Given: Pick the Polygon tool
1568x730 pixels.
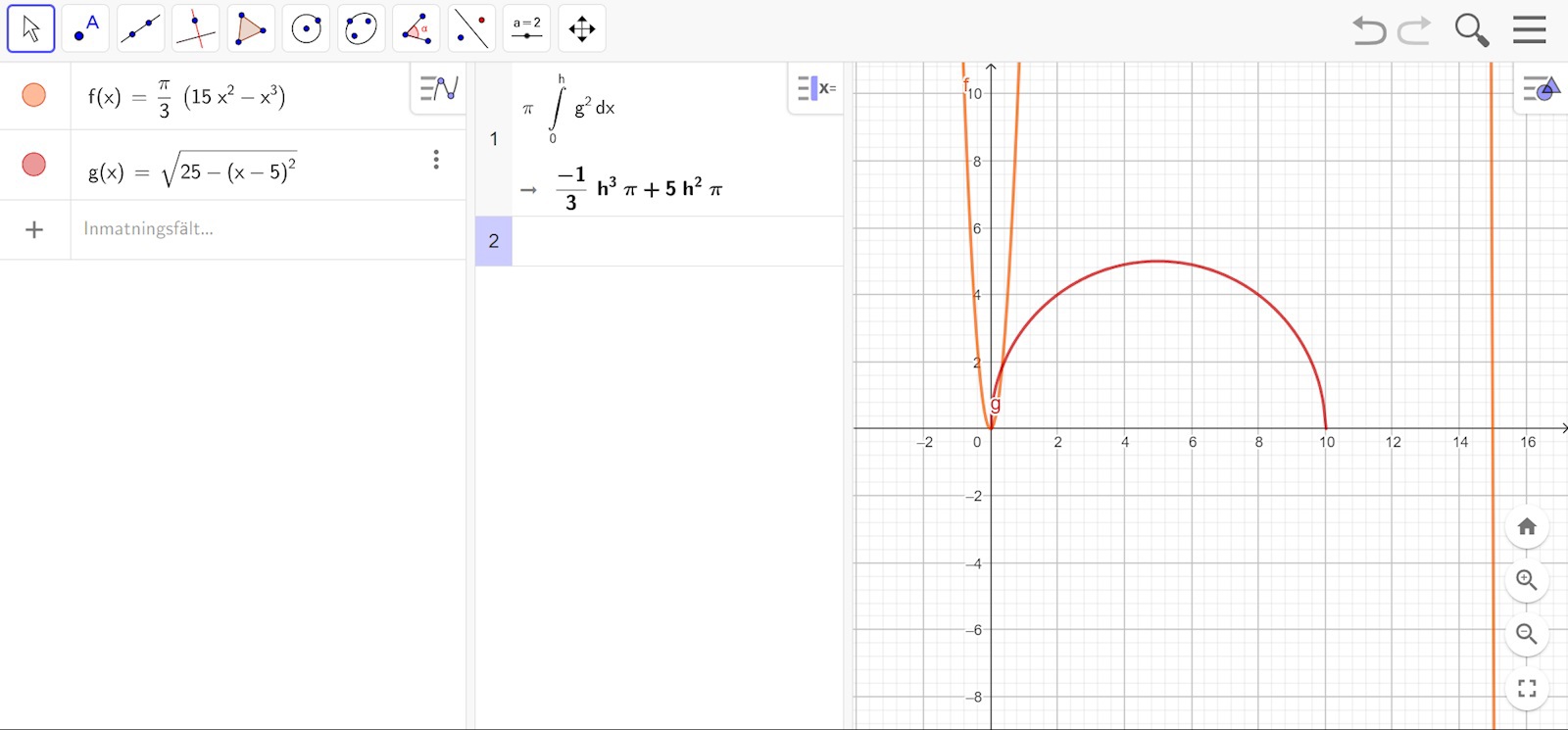Looking at the screenshot, I should [251, 28].
